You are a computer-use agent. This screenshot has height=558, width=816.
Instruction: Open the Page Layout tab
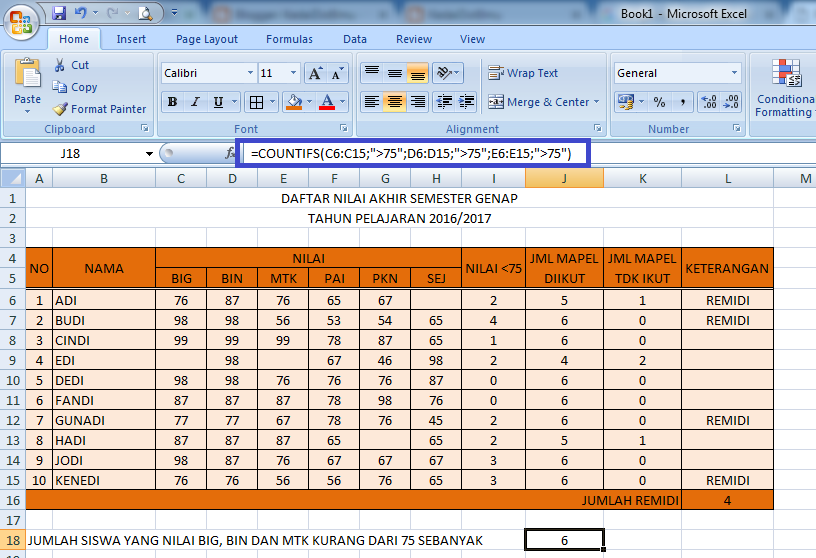coord(207,39)
